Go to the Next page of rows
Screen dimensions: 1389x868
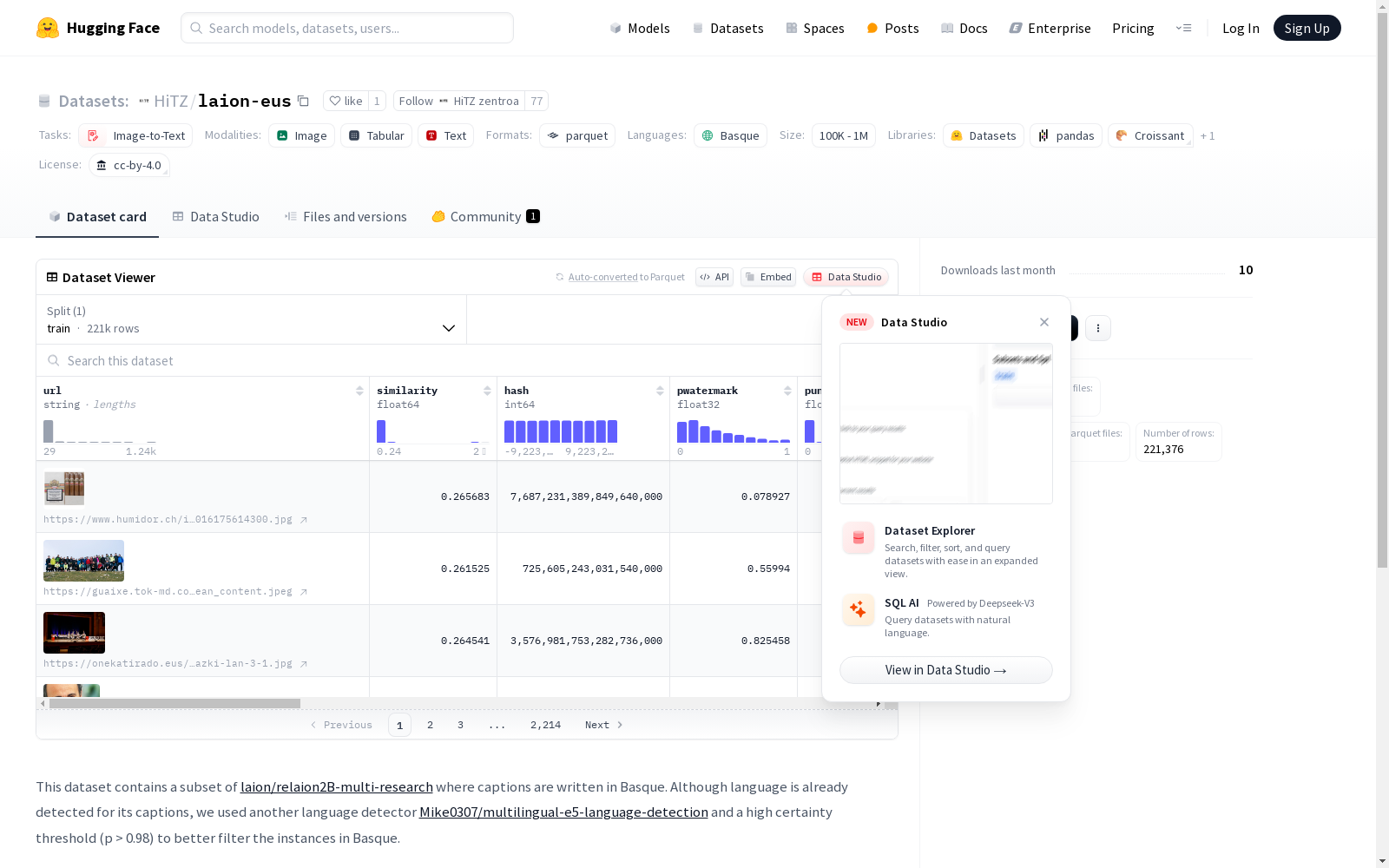coord(603,725)
